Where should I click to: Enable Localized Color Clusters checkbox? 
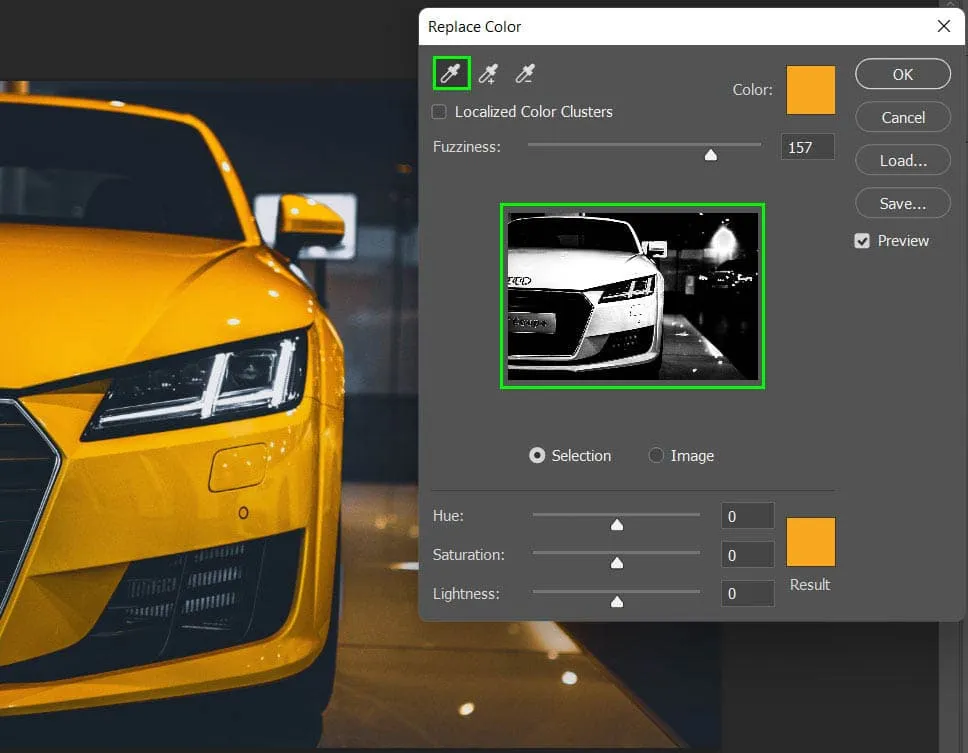click(x=439, y=112)
